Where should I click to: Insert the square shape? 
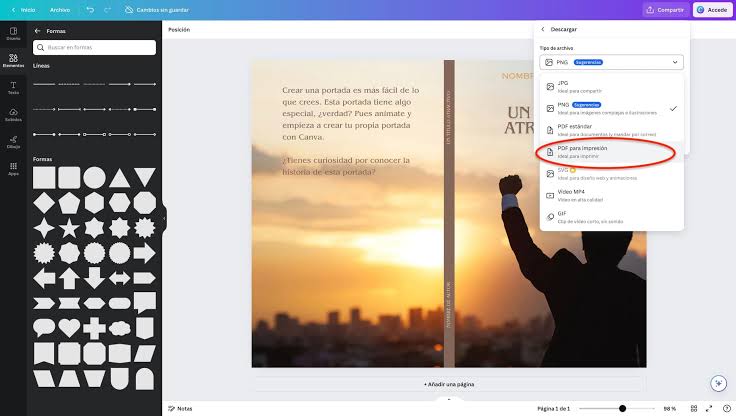click(44, 178)
